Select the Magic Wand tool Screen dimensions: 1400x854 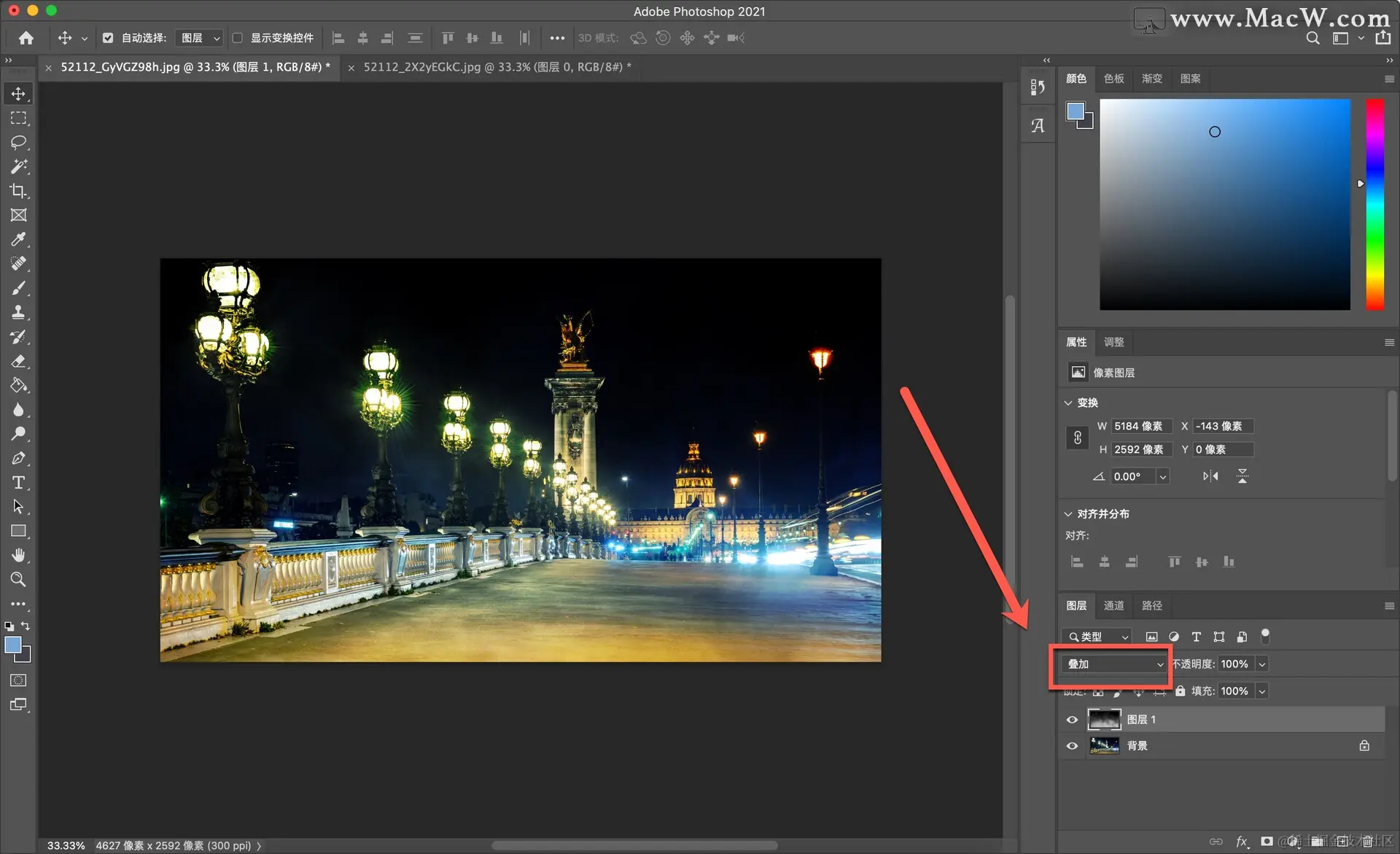18,166
